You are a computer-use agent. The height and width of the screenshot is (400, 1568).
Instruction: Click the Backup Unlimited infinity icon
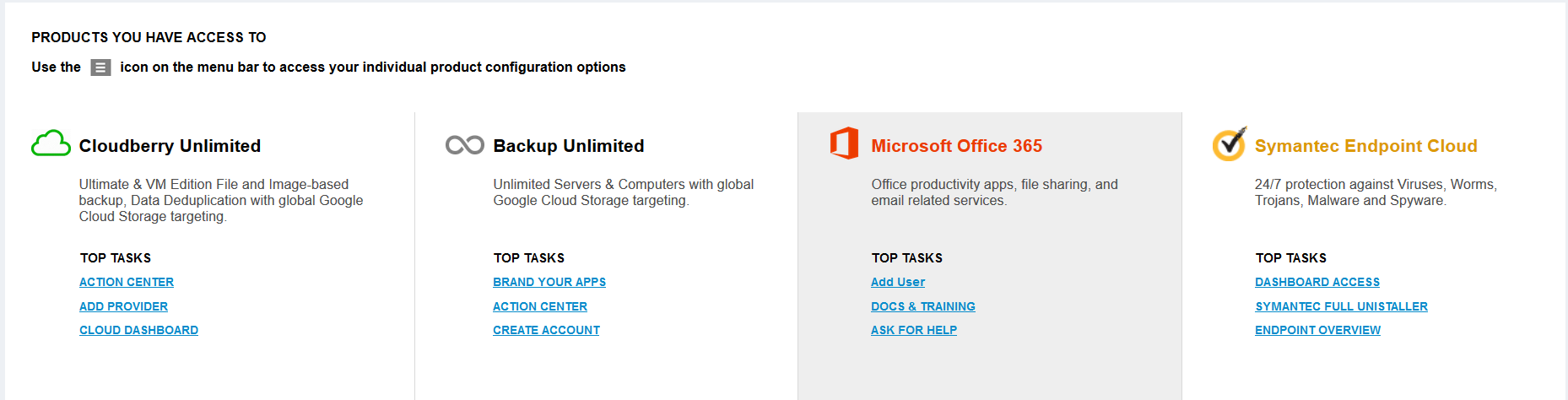pyautogui.click(x=464, y=145)
